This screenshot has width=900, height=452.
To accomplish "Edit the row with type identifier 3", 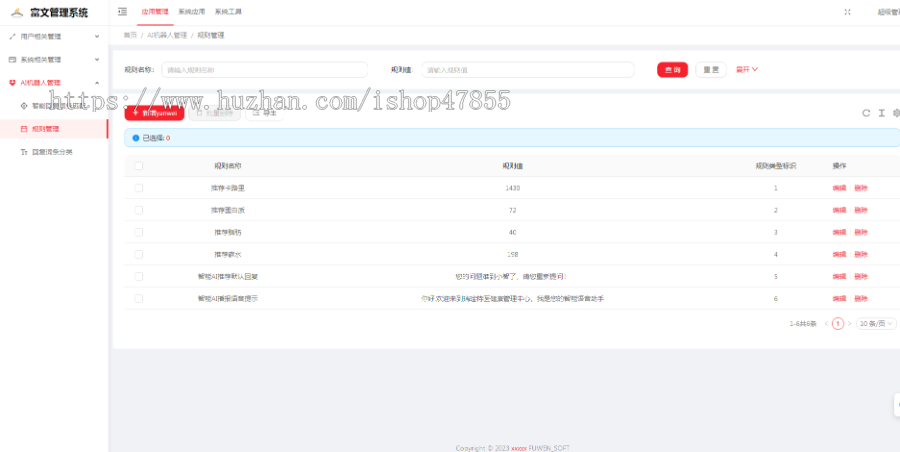I will (839, 232).
